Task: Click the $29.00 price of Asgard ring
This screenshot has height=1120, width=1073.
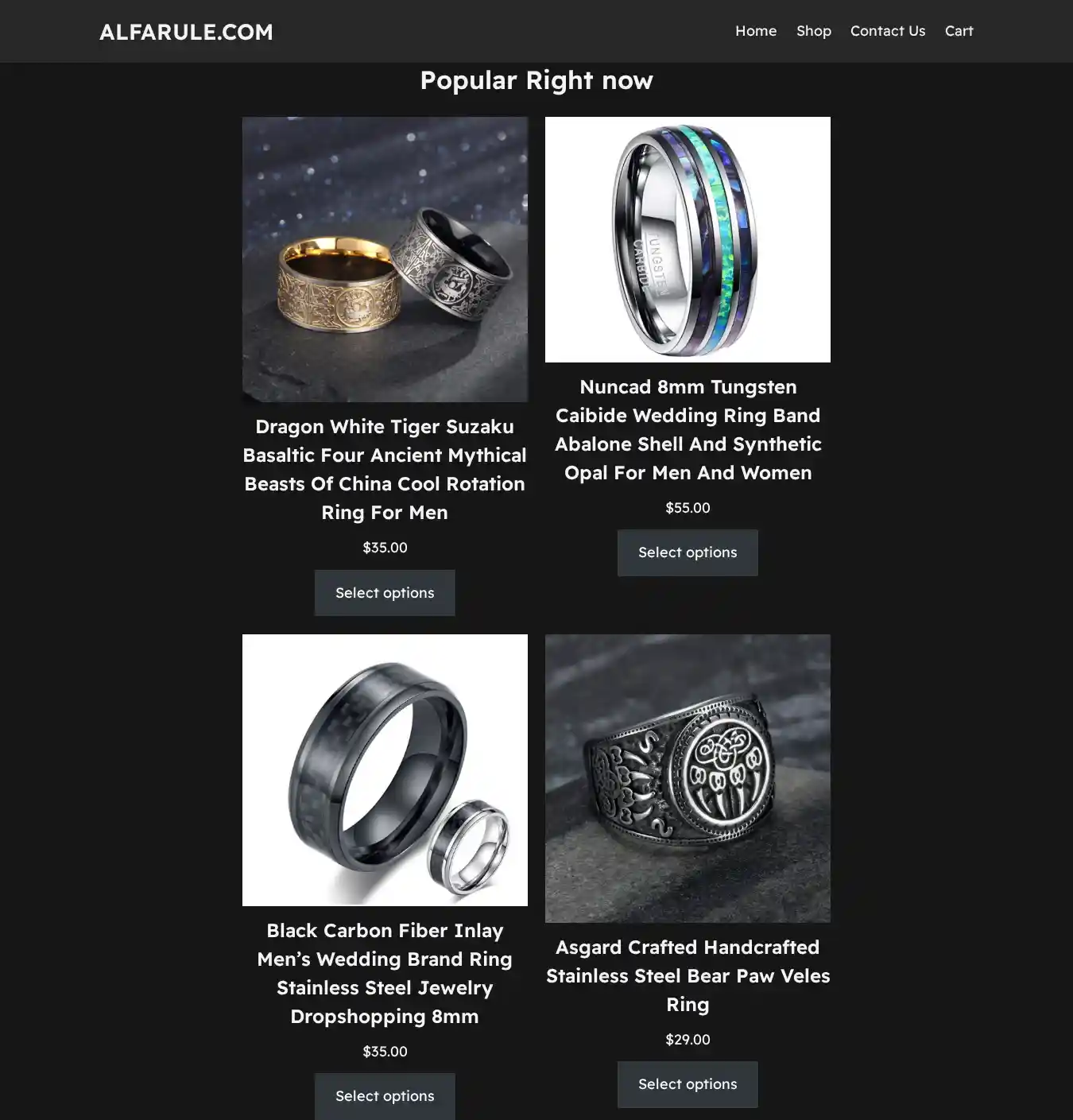Action: (688, 1039)
